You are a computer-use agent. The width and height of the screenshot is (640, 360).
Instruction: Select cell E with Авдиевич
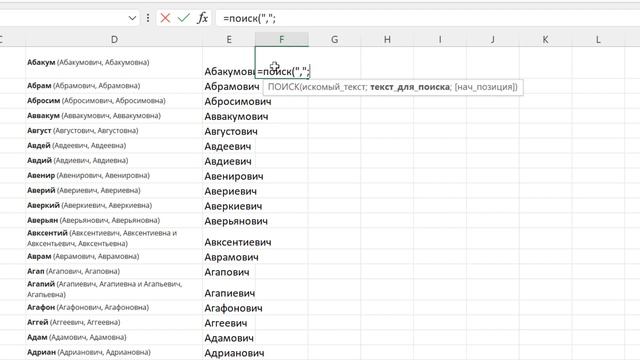[229, 161]
